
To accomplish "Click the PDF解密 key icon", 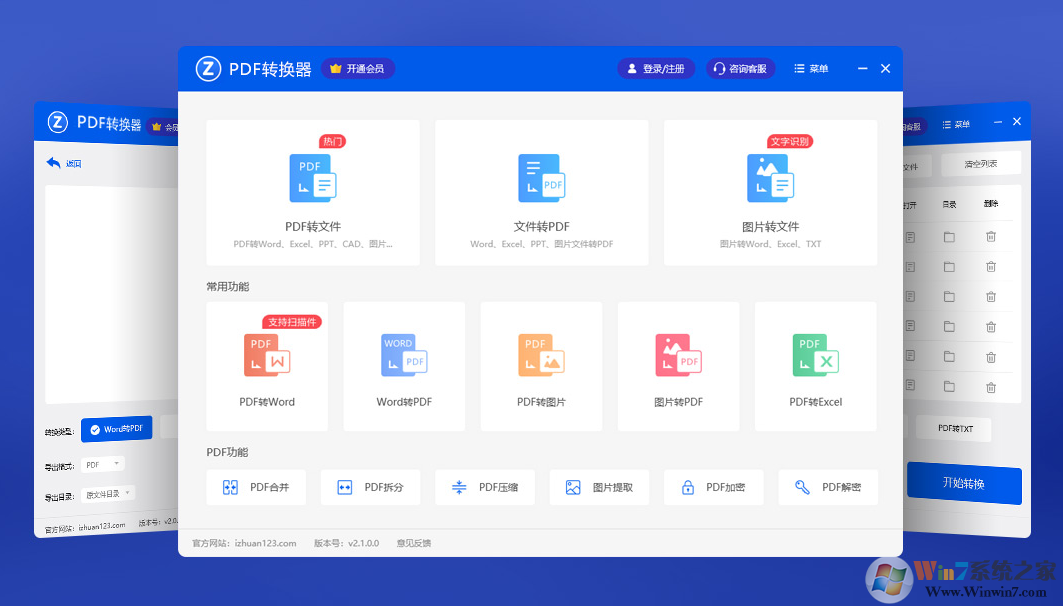I will (x=800, y=487).
